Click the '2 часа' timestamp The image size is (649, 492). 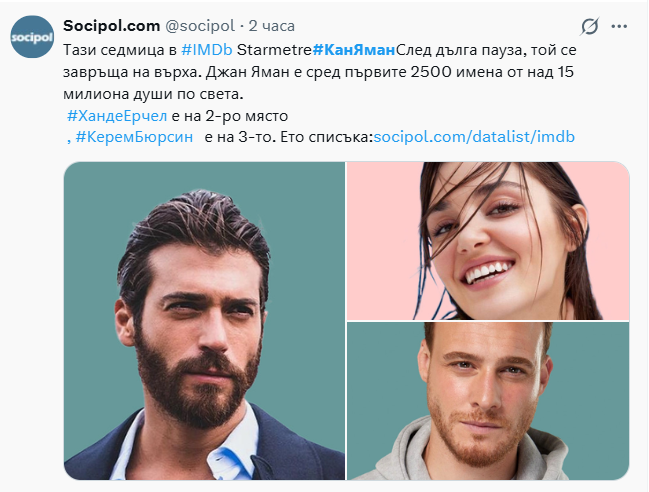click(x=272, y=26)
